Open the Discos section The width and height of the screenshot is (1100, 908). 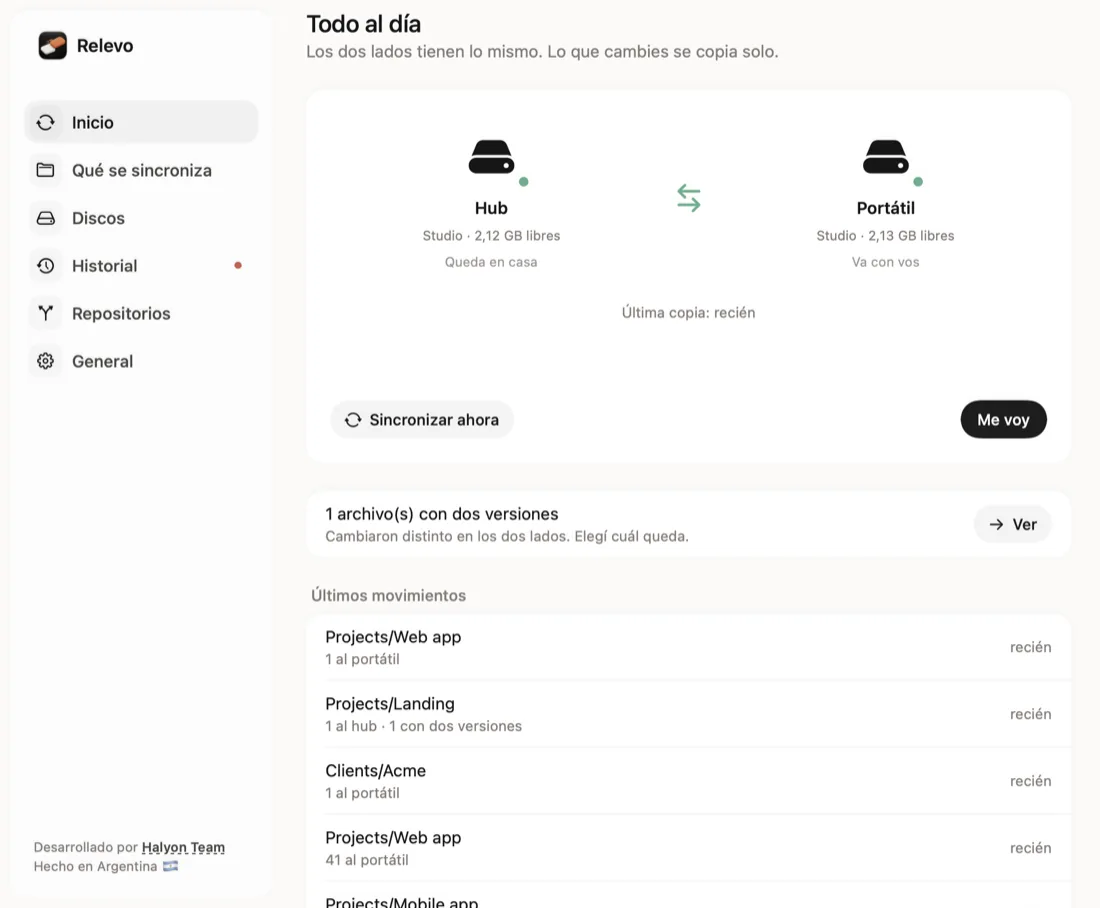tap(142, 218)
